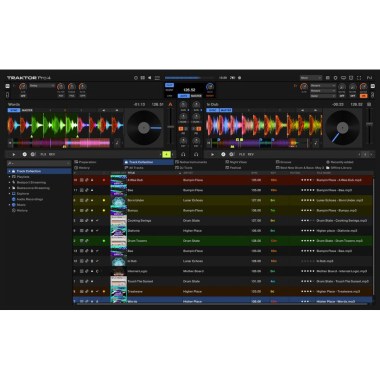380x380 pixels.
Task: Click the browser search field
Action: pyautogui.click(x=39, y=163)
